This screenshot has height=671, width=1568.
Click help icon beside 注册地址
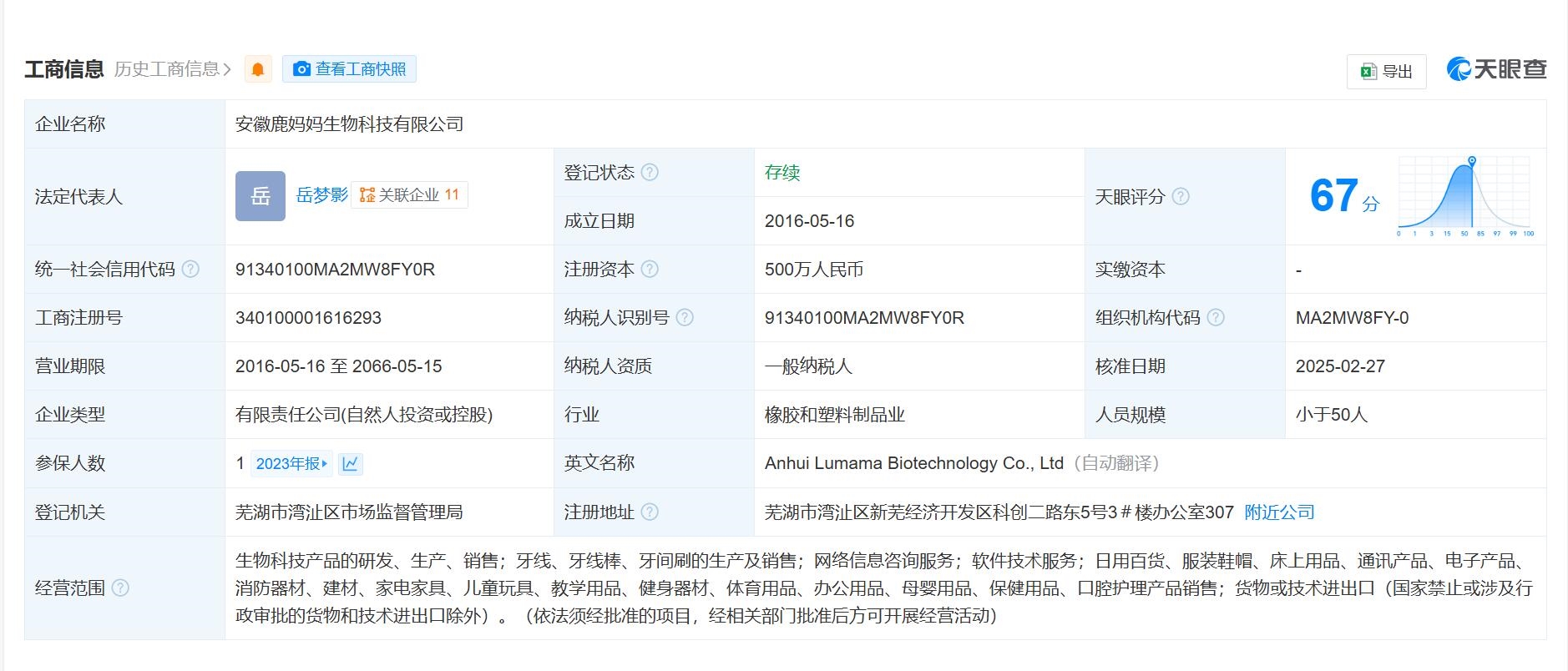pyautogui.click(x=650, y=512)
